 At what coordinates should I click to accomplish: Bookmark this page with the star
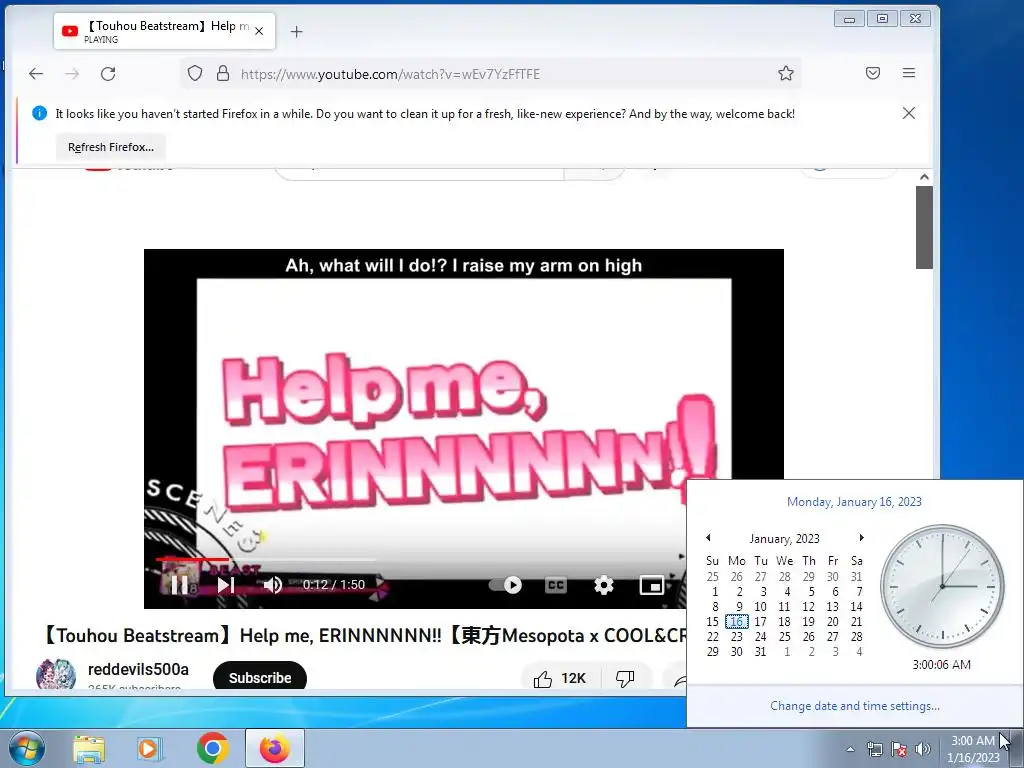[x=786, y=73]
